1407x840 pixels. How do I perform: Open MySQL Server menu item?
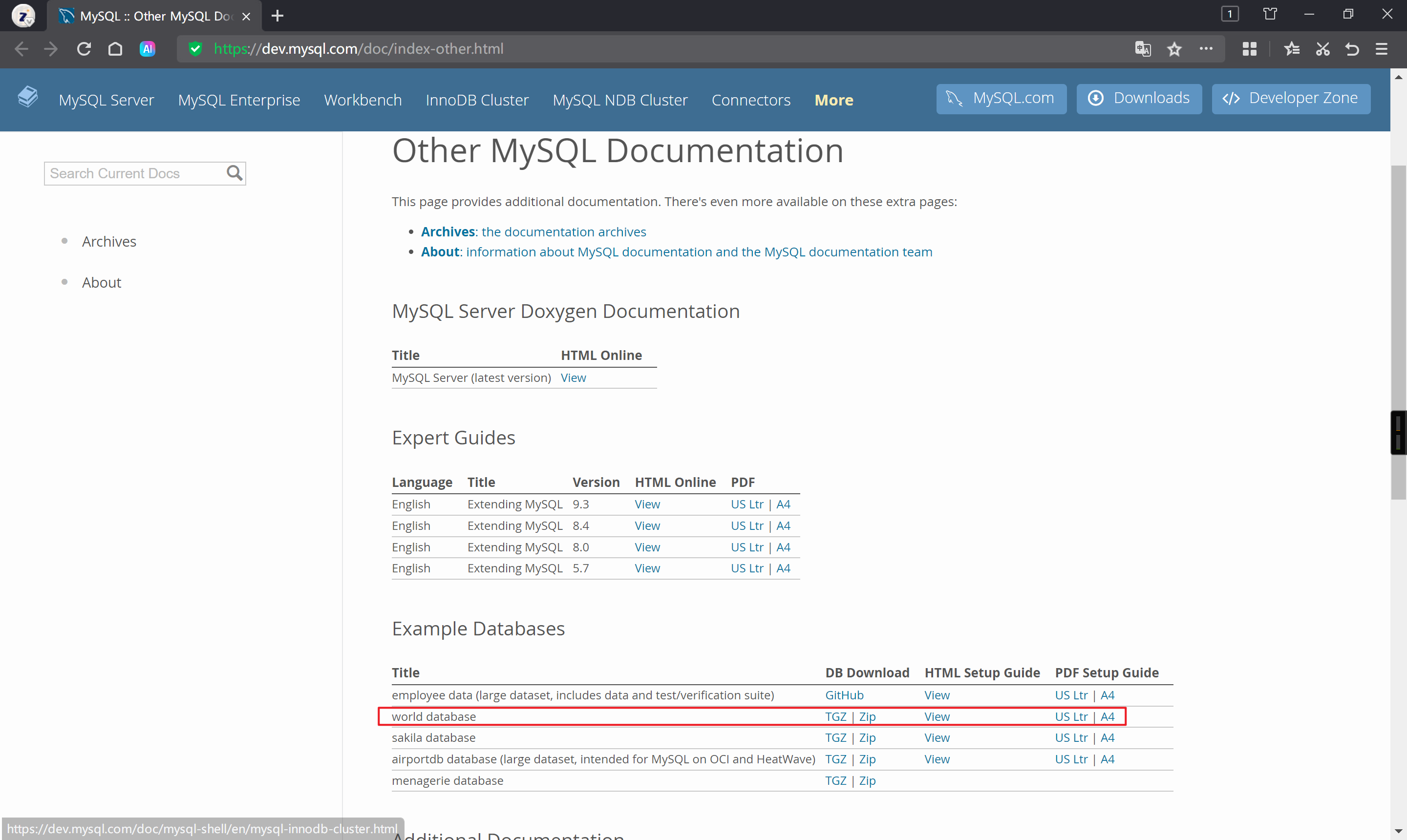pyautogui.click(x=106, y=100)
